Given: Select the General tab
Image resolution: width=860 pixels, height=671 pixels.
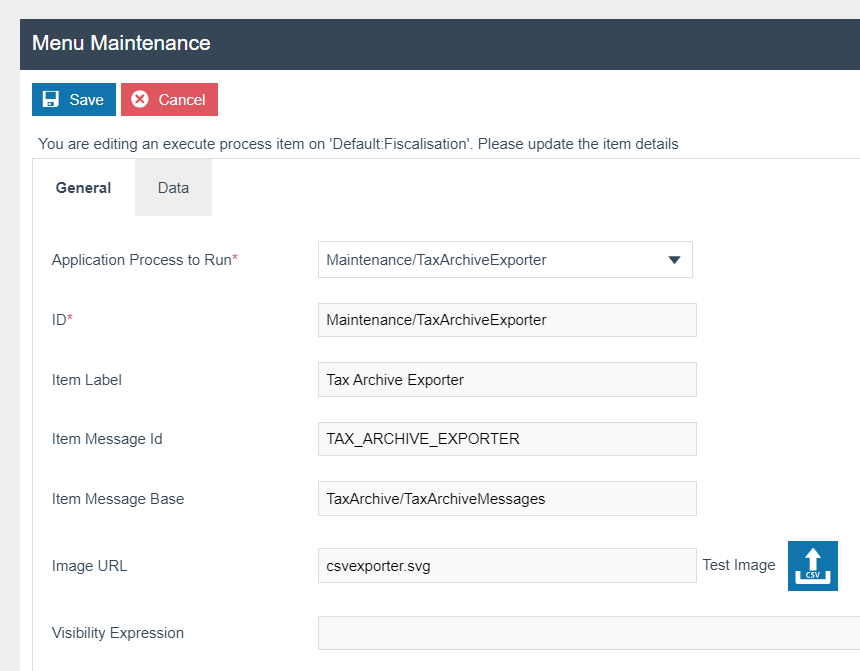Looking at the screenshot, I should (x=83, y=188).
